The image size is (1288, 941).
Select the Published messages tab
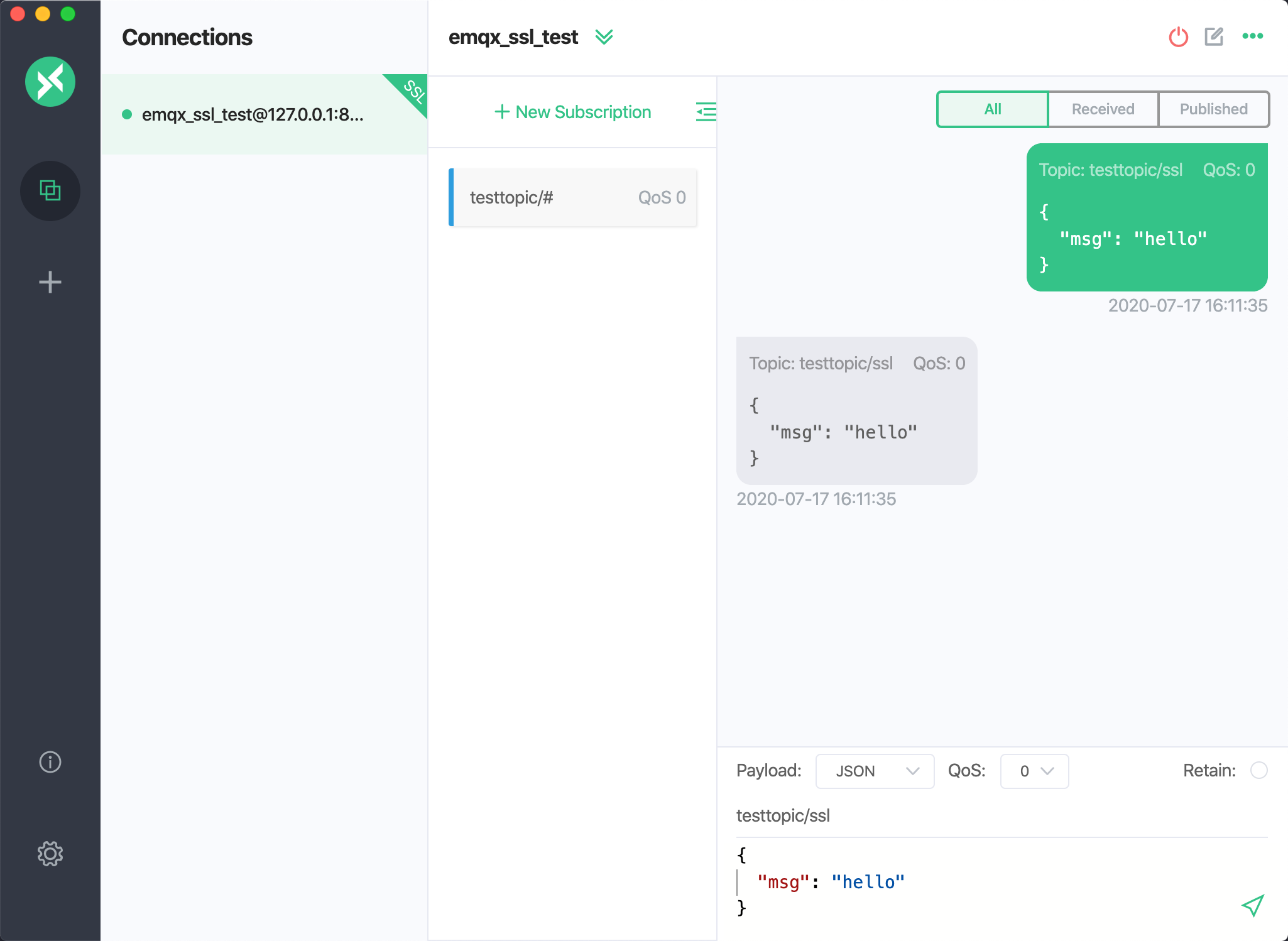point(1213,109)
